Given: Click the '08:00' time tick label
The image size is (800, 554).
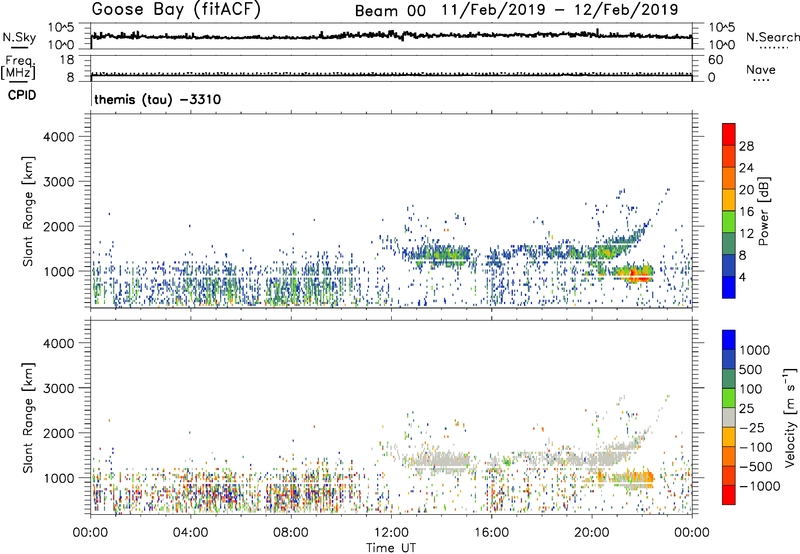Looking at the screenshot, I should coord(291,533).
